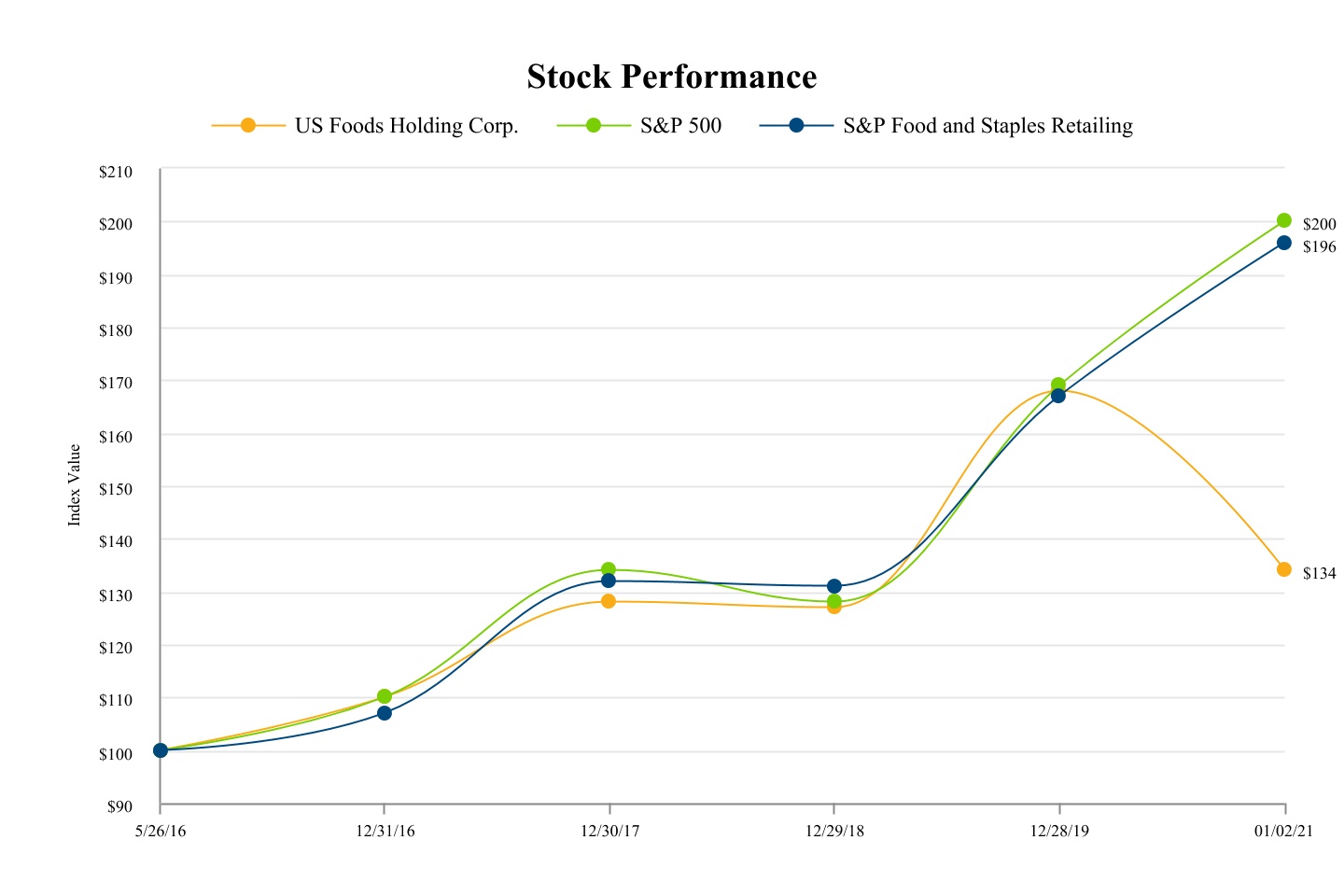
Task: Click the $134 end value label
Action: coord(1320,573)
